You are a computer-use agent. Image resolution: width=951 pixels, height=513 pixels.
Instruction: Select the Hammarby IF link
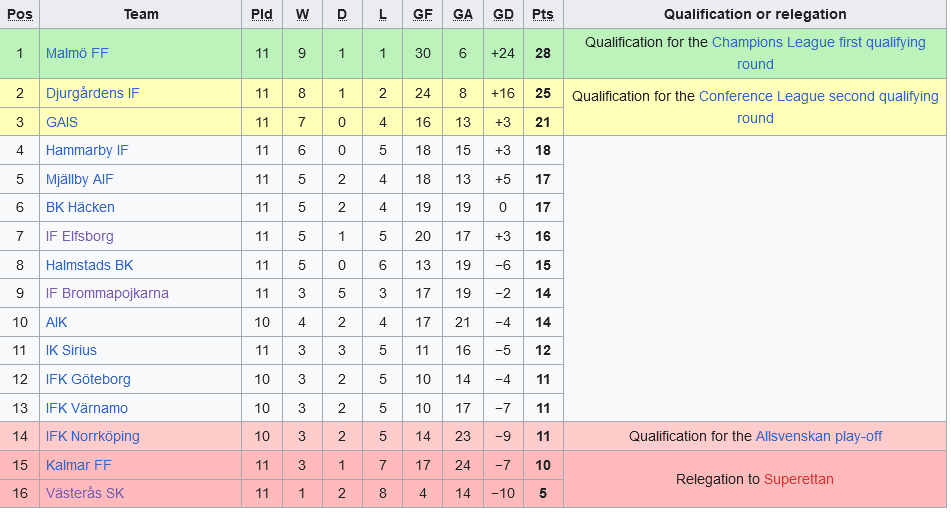(87, 150)
